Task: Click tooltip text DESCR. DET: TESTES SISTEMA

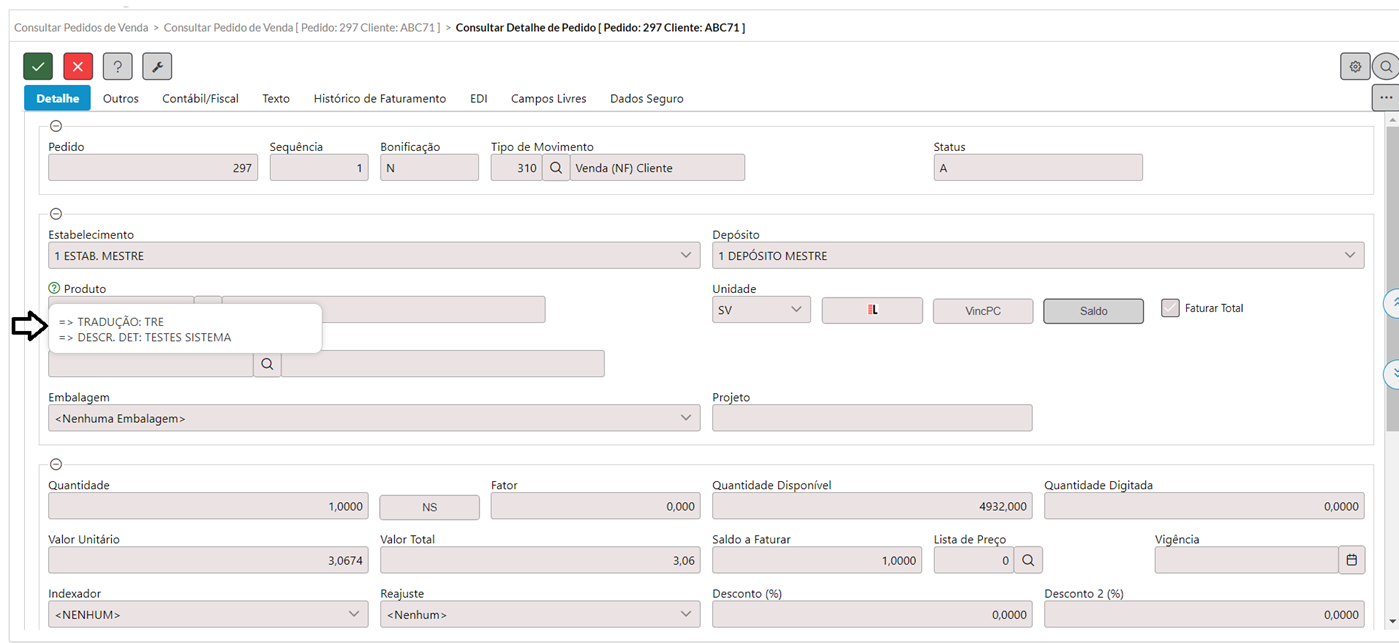Action: [145, 338]
